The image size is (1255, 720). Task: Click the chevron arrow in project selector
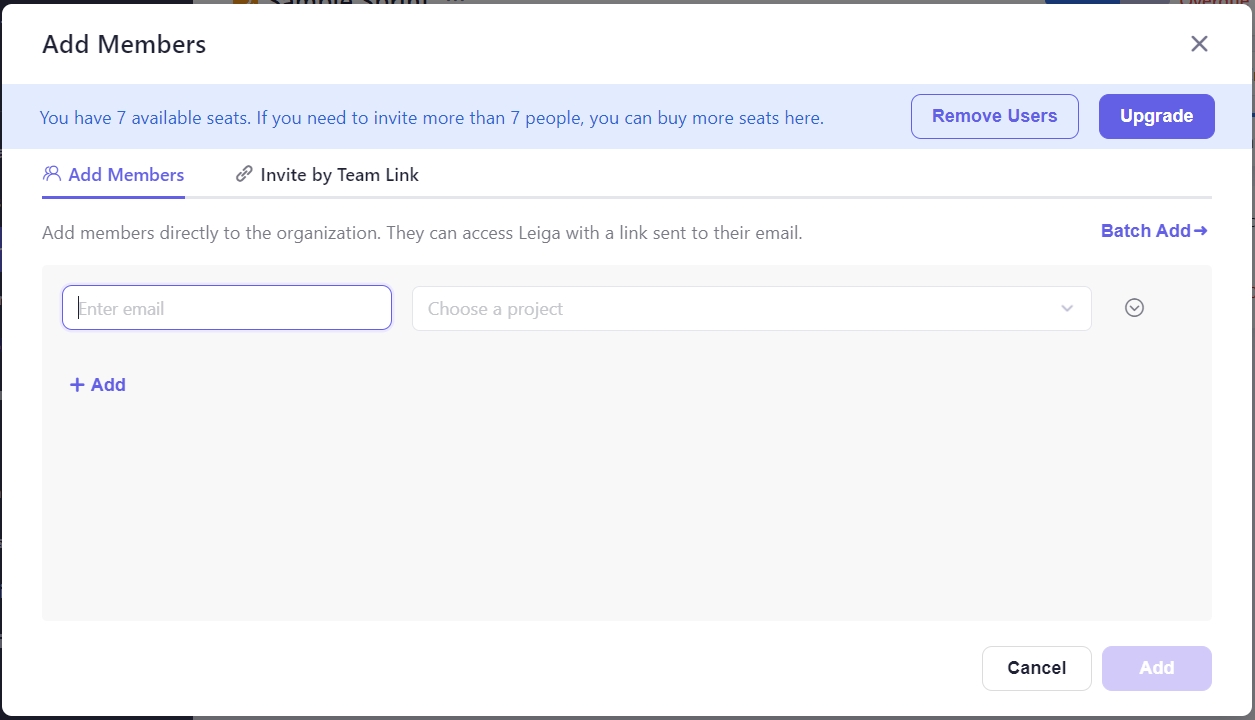(1067, 308)
